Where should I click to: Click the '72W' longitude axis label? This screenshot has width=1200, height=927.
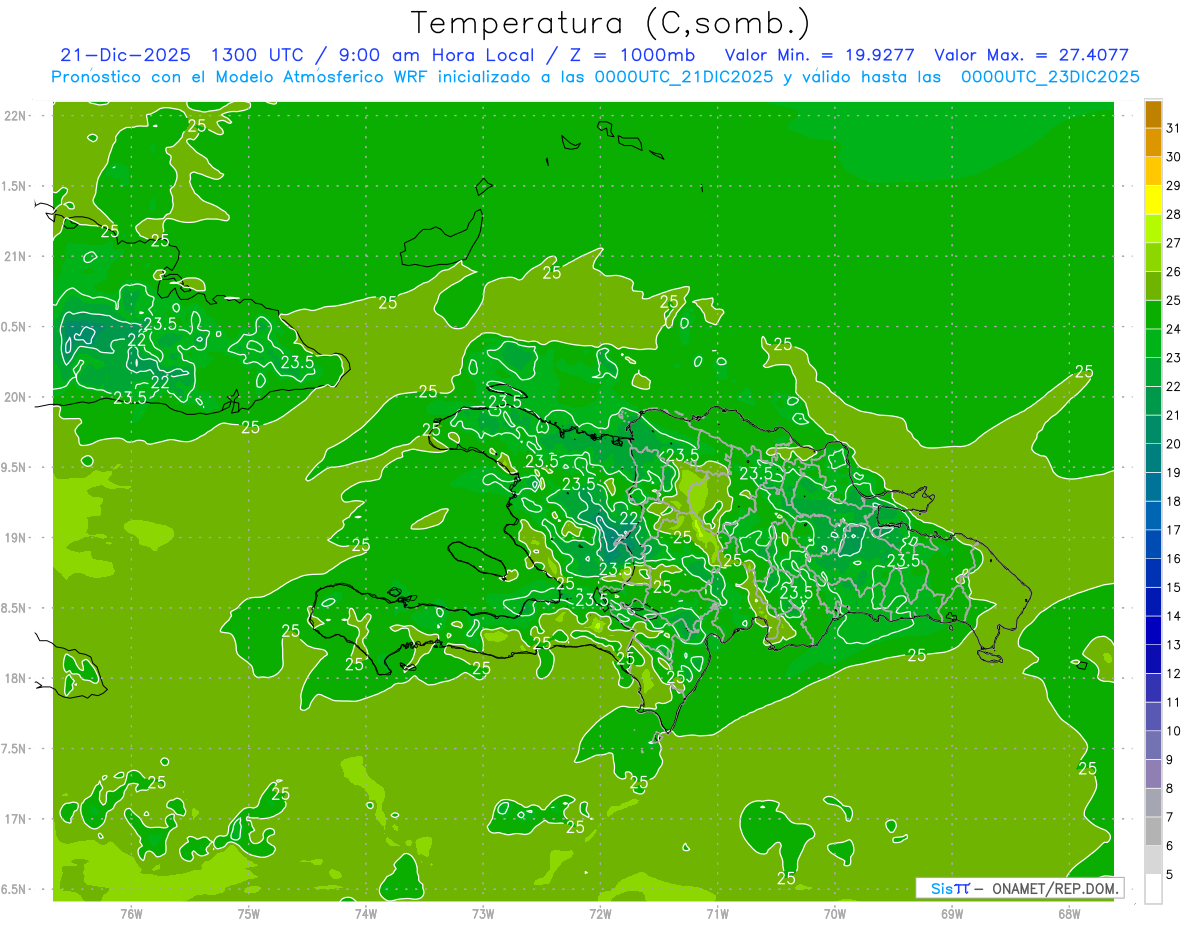[600, 913]
